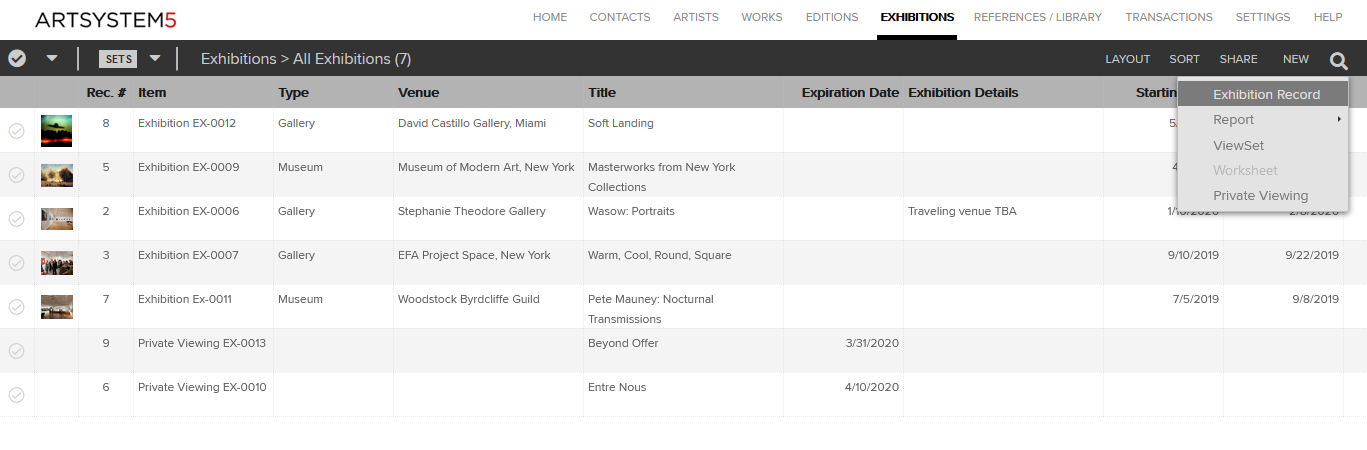Sort by the Venue column header

click(x=418, y=92)
